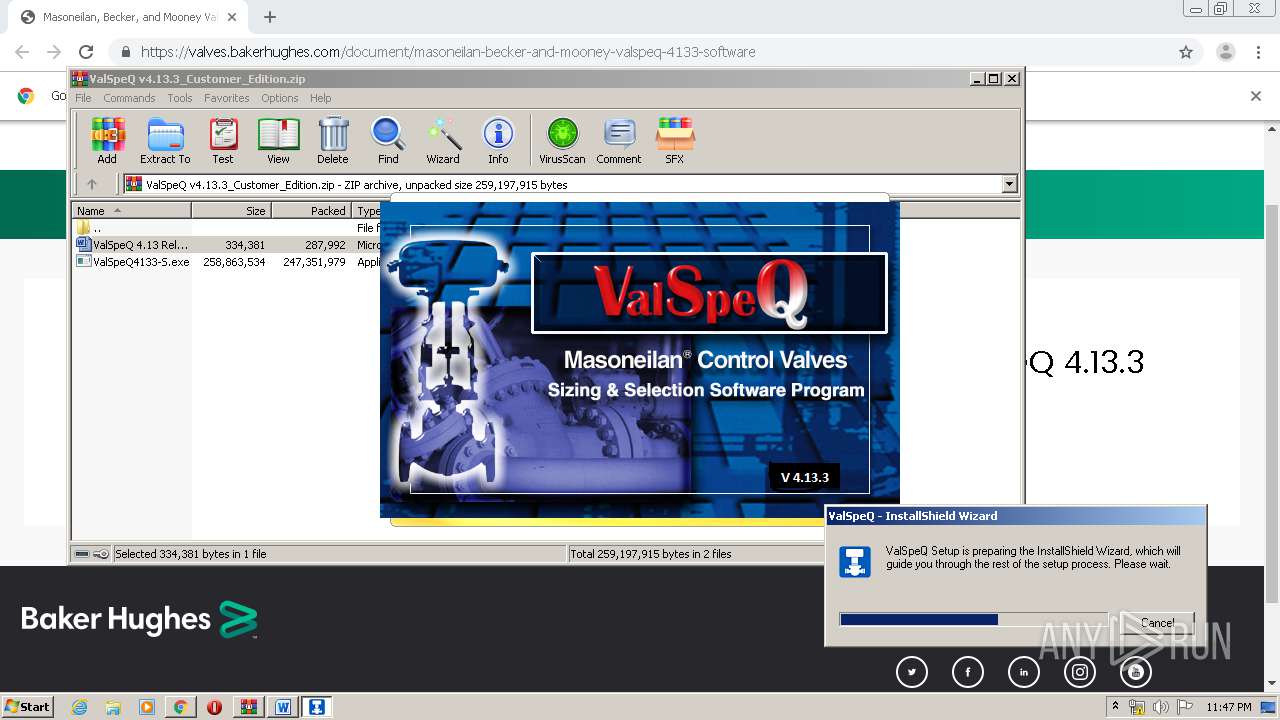Click the Test archive icon
The height and width of the screenshot is (720, 1280).
pyautogui.click(x=223, y=140)
